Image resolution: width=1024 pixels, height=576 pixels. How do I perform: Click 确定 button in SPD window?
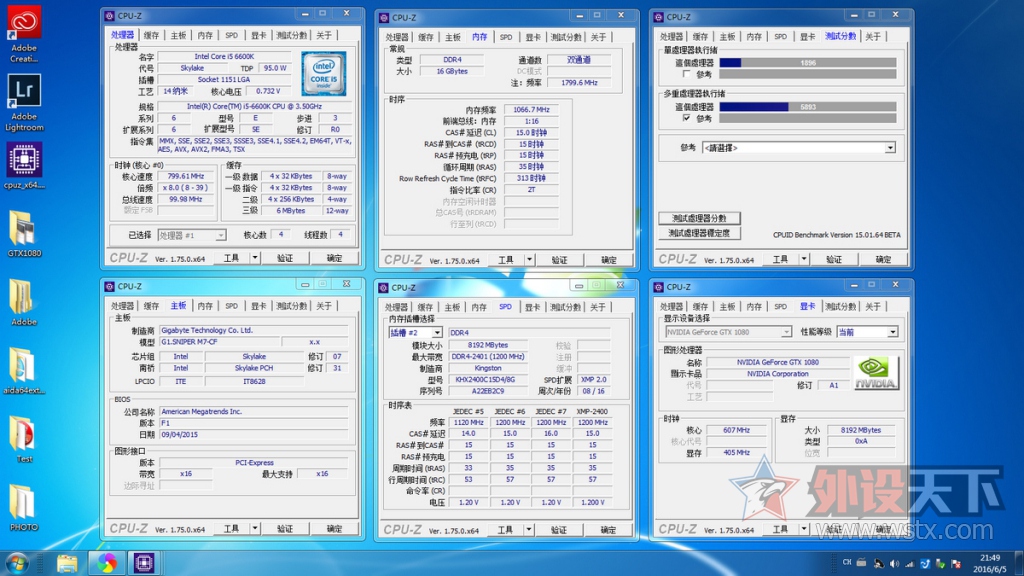[x=608, y=530]
